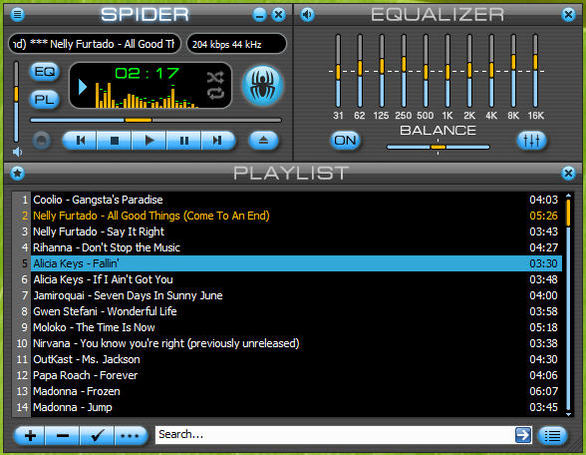The height and width of the screenshot is (455, 586).
Task: Adjust the vertical volume slider
Action: [x=16, y=102]
